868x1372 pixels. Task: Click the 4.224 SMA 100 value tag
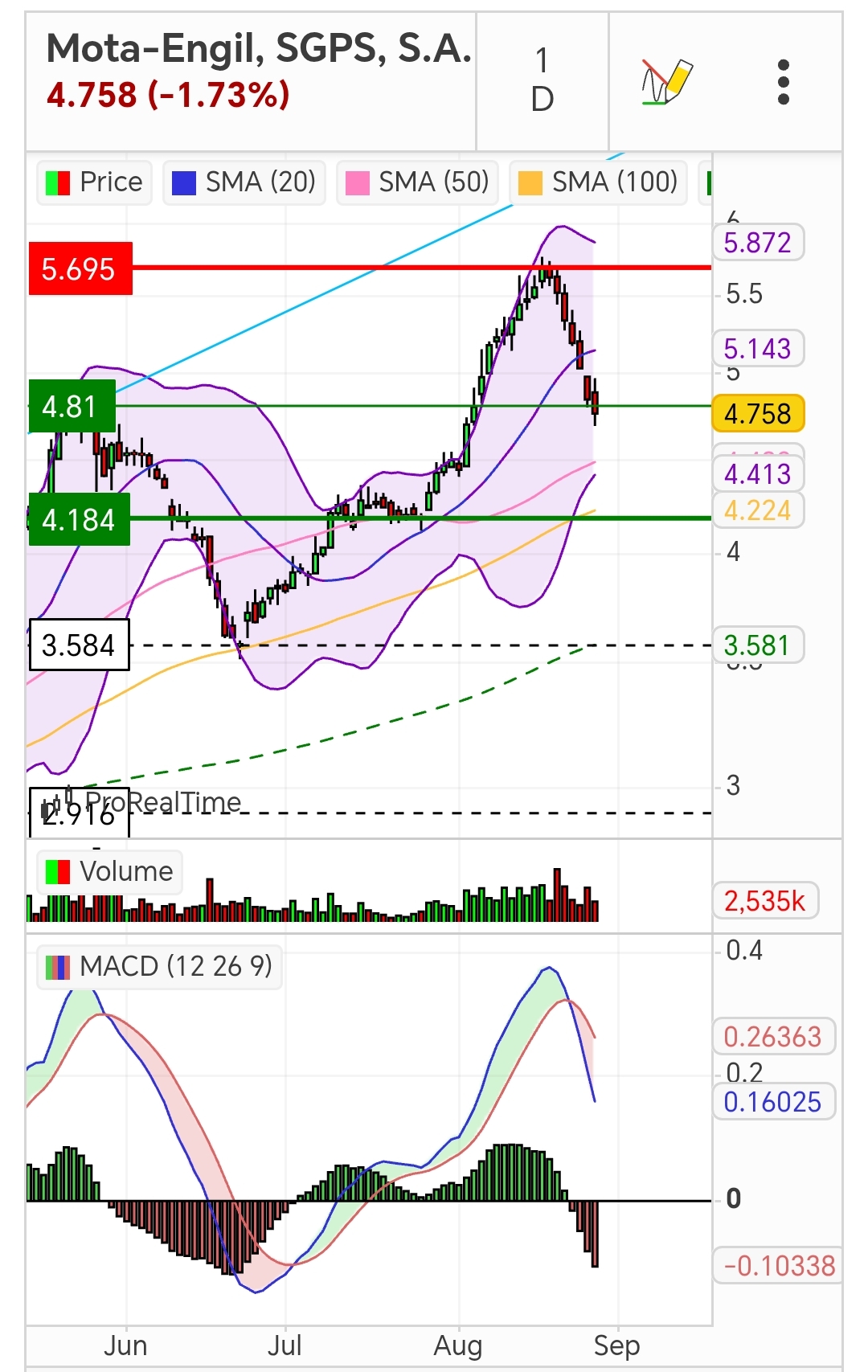[x=758, y=510]
